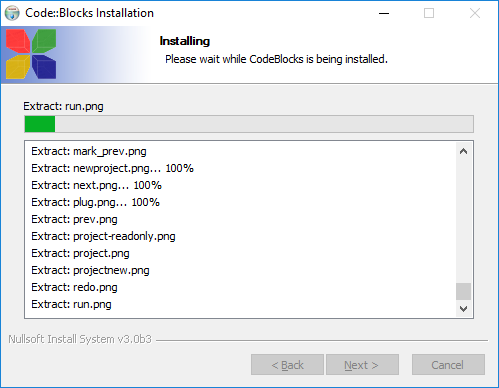Viewport: 499px width, 388px height.
Task: Select the 'Extract: projectnew.png' log line
Action: 90,270
